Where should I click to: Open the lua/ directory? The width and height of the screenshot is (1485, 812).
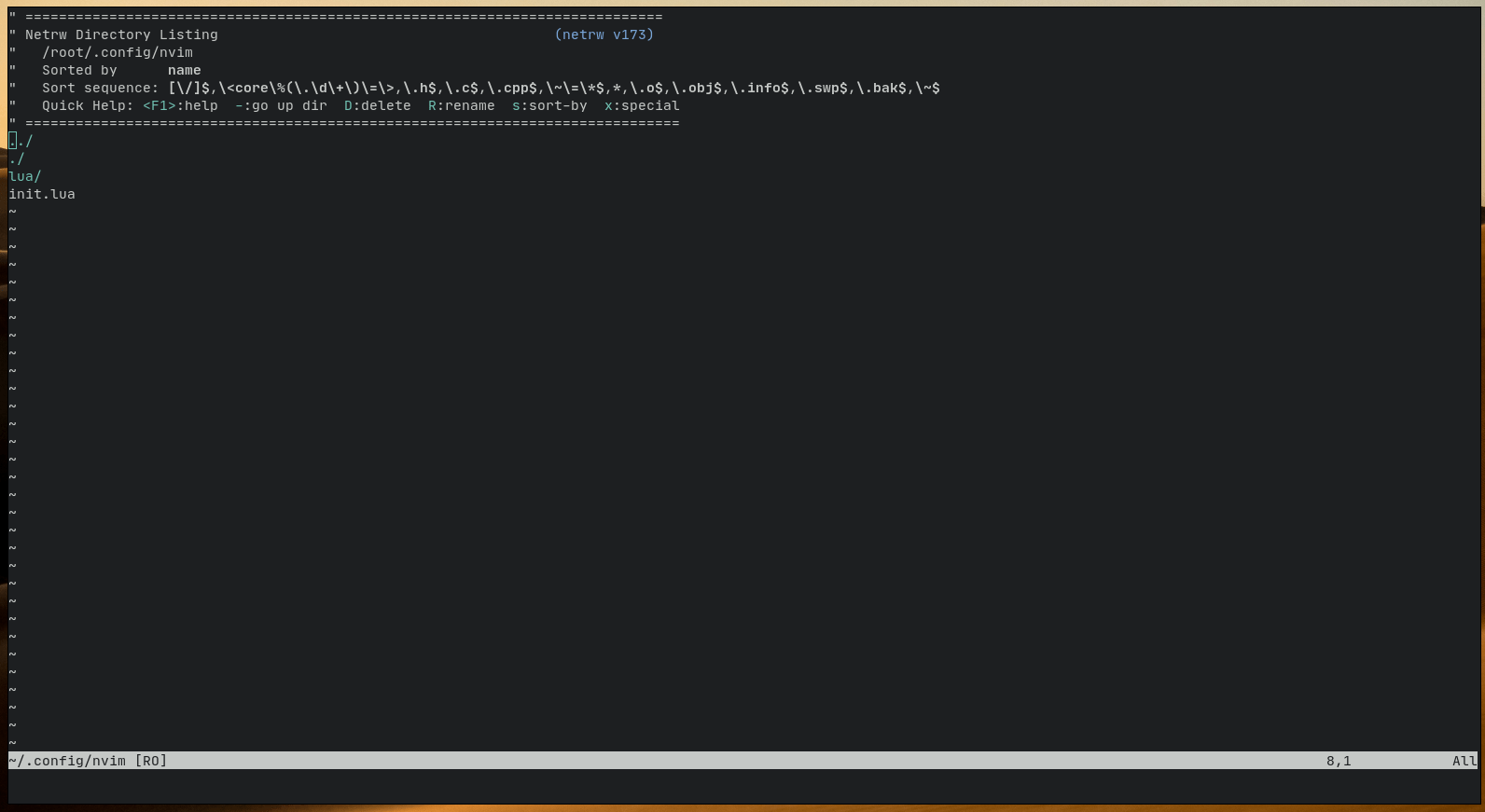click(25, 176)
